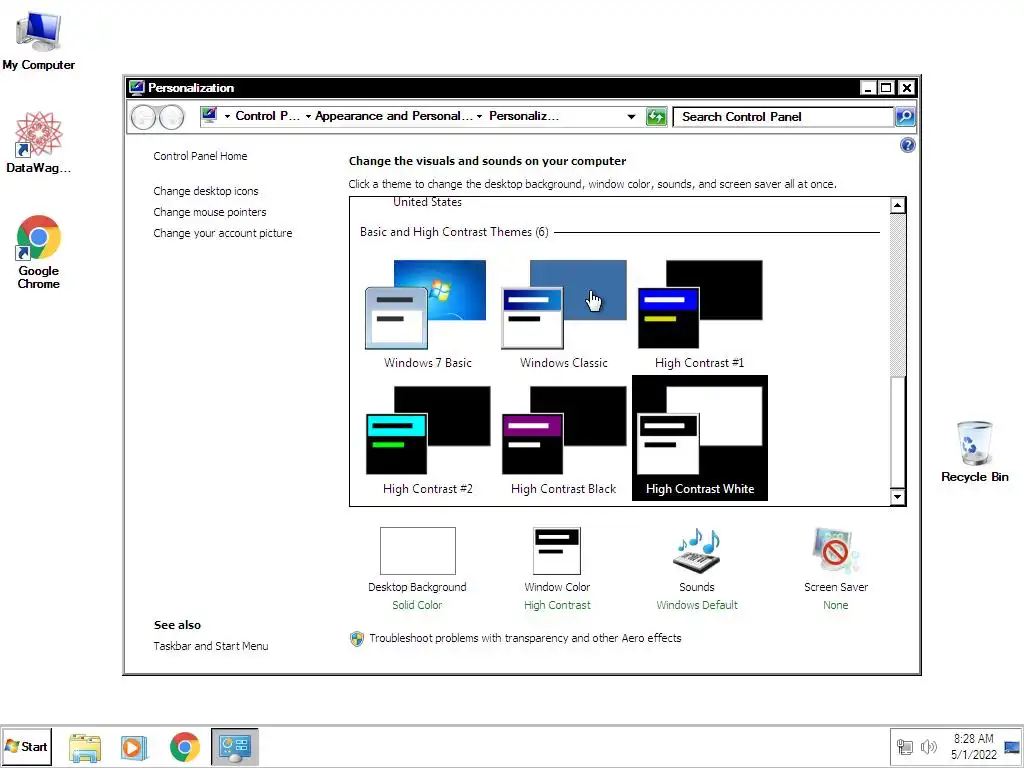The width and height of the screenshot is (1024, 768).
Task: Click the theme list scroll up arrow
Action: [x=897, y=206]
